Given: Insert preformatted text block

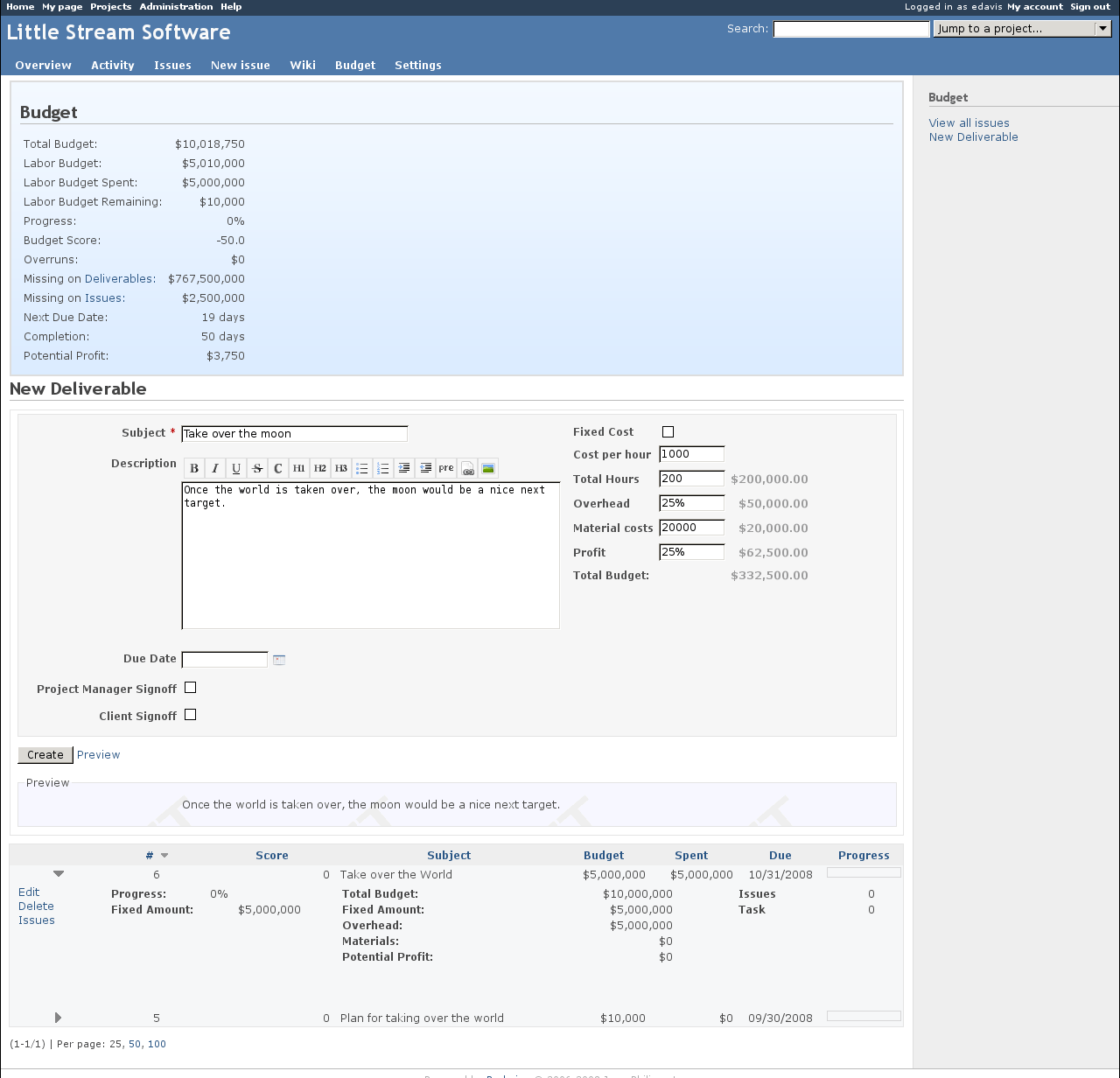Looking at the screenshot, I should (x=446, y=468).
